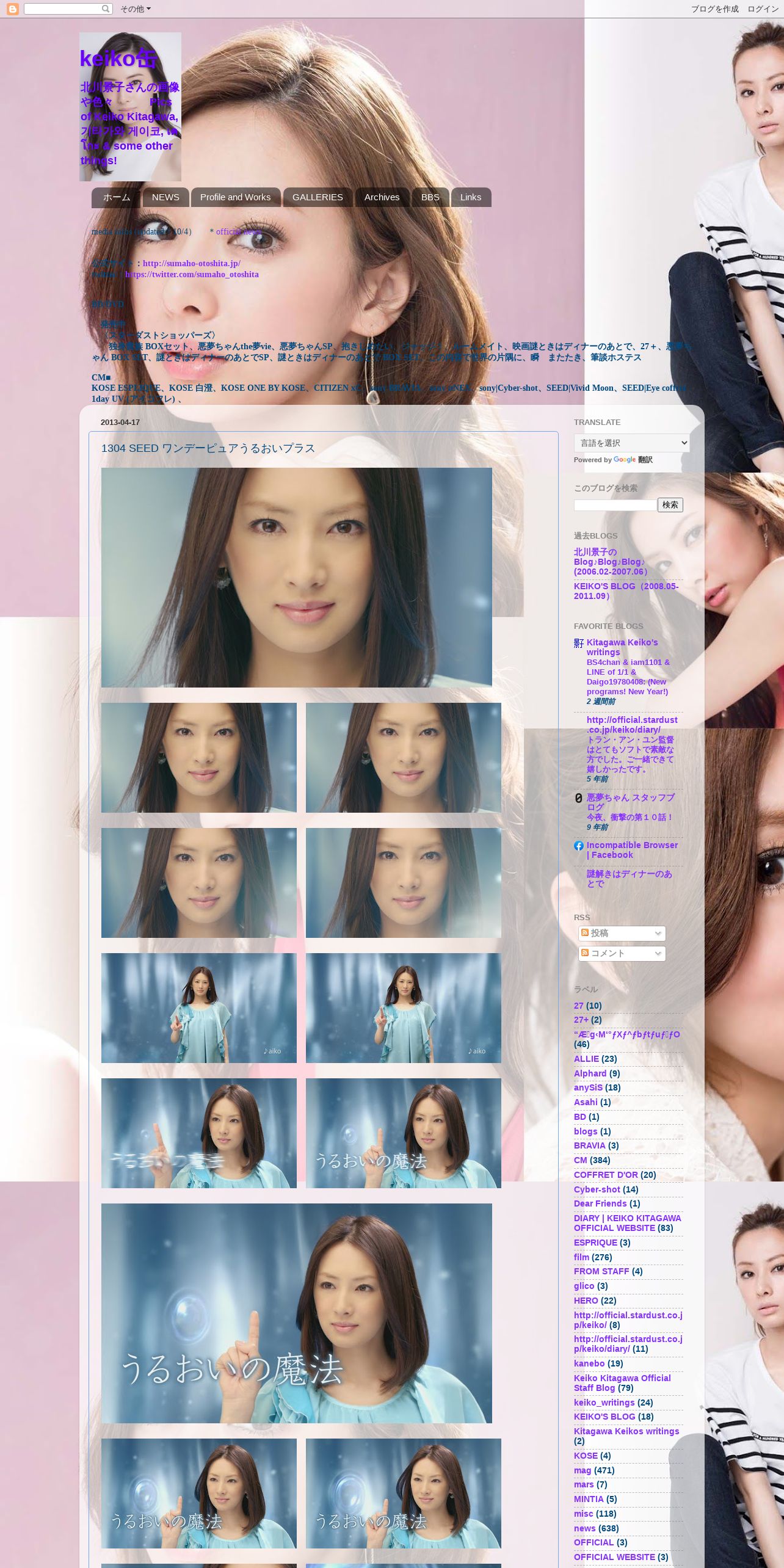This screenshot has width=784, height=1568.
Task: Open the CM (384) label
Action: pos(581,1160)
